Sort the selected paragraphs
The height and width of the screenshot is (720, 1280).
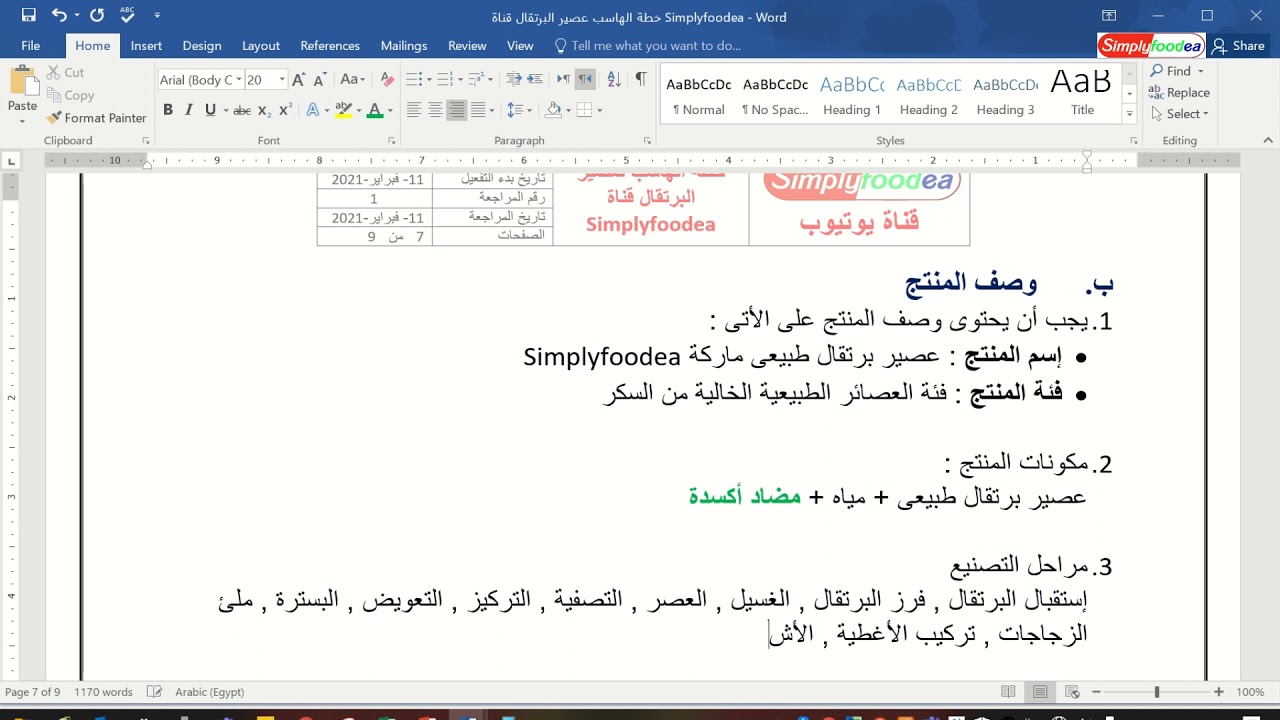[614, 80]
